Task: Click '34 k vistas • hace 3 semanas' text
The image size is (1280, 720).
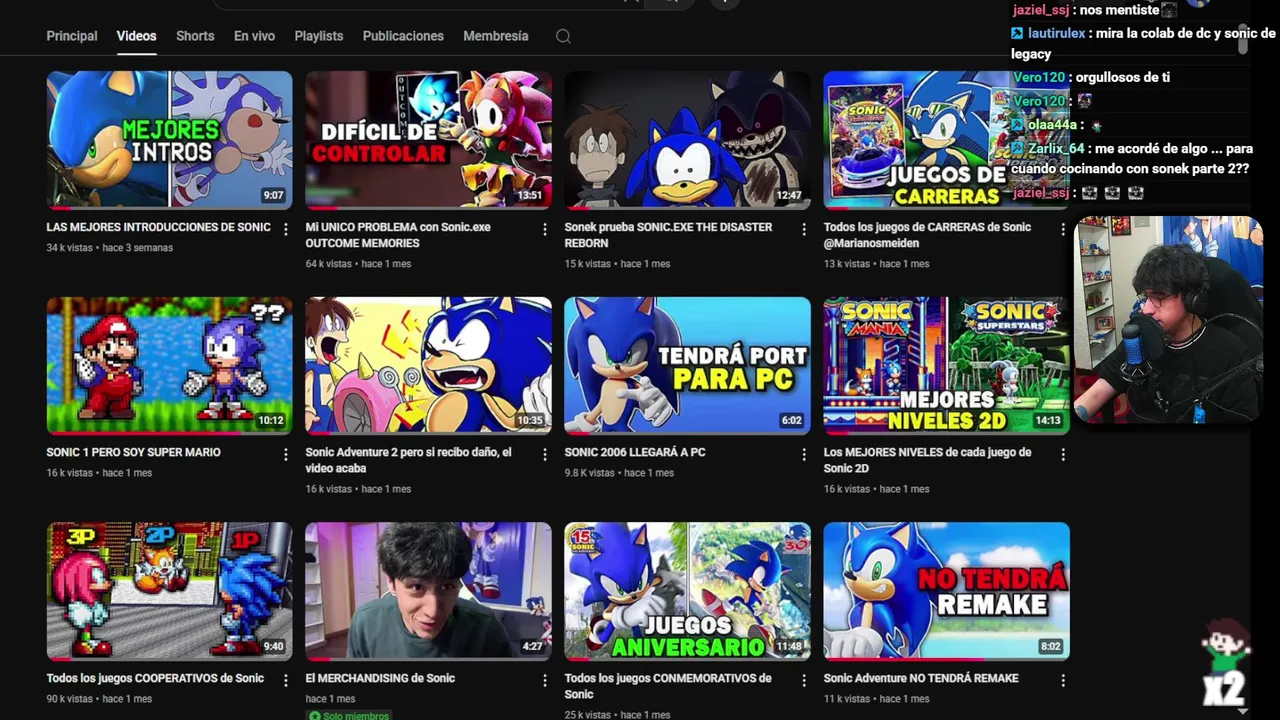Action: click(109, 248)
